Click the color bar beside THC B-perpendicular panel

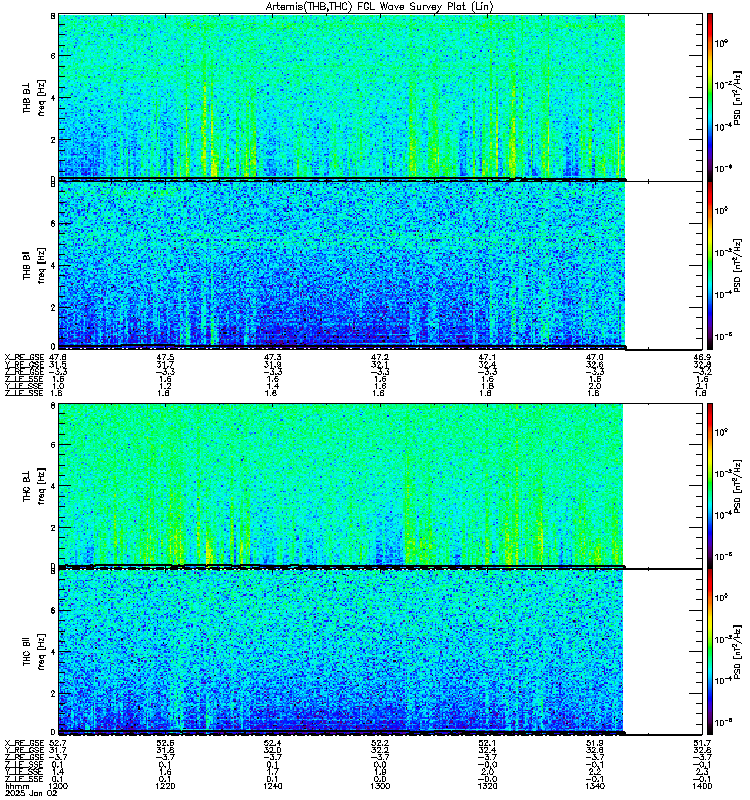pos(710,486)
